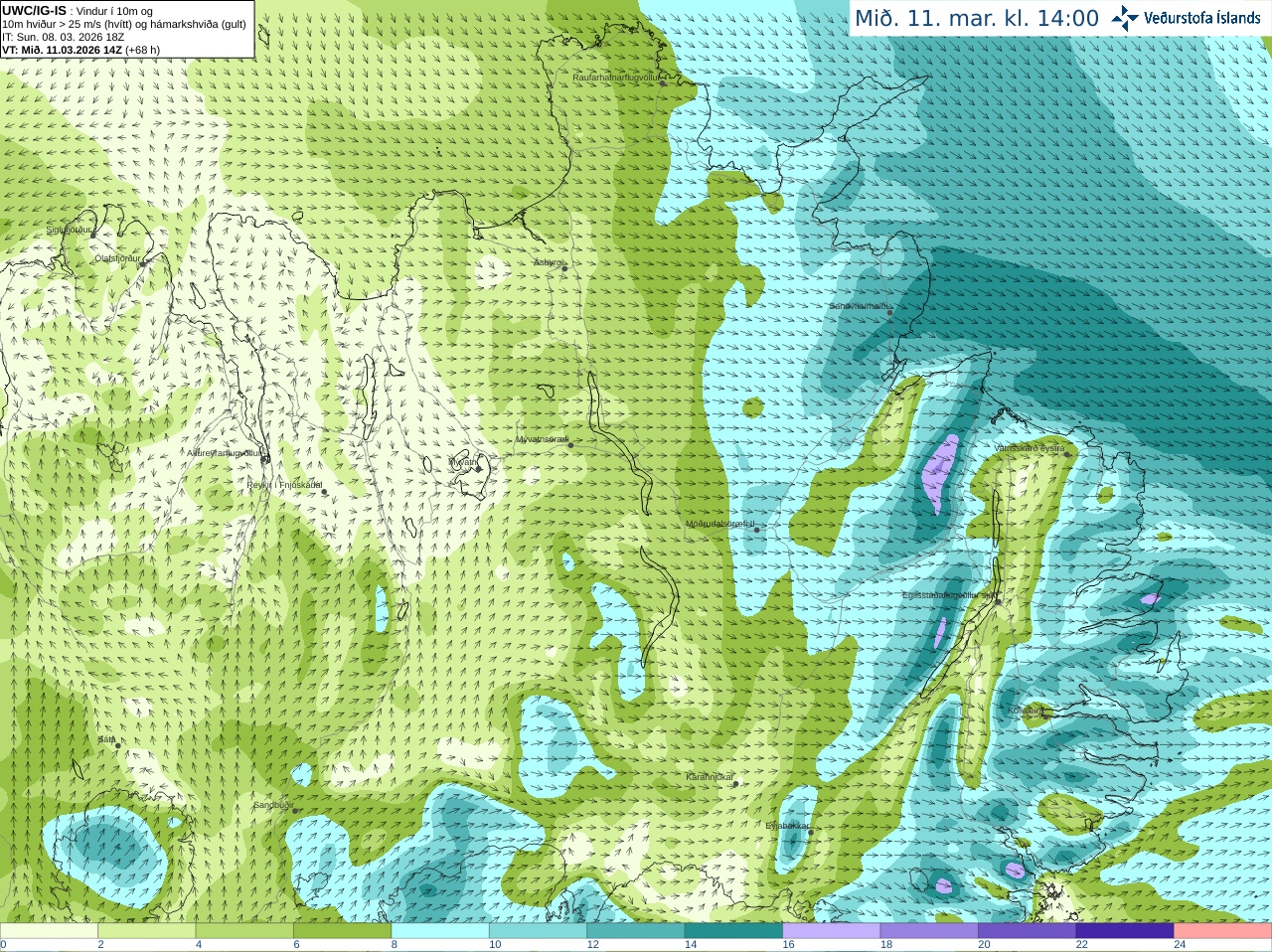The height and width of the screenshot is (952, 1272).
Task: Click the Raufarhafnarflugvöllur station label
Action: pos(615,77)
